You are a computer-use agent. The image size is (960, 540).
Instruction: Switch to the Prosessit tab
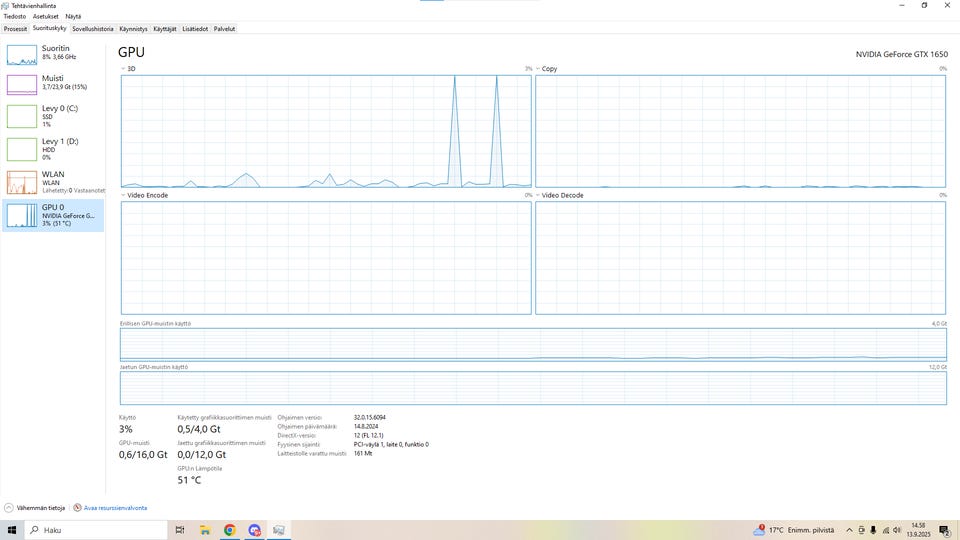tap(15, 29)
